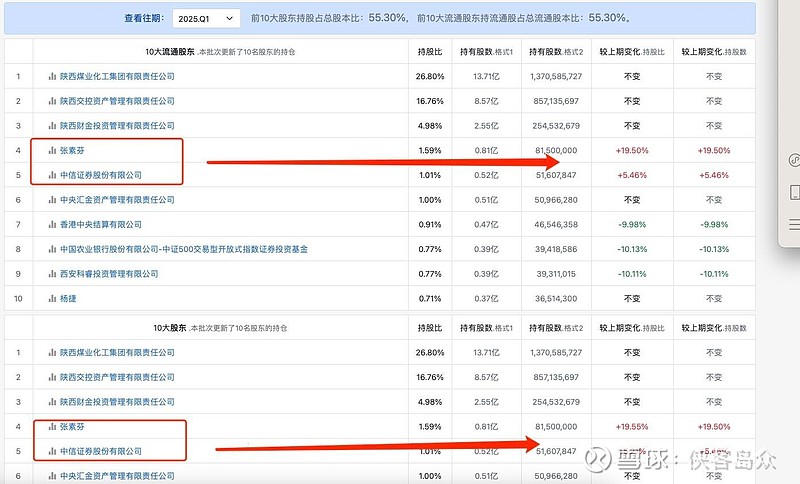Select 51,607,847 cell in 10大流通股东 table

click(556, 175)
